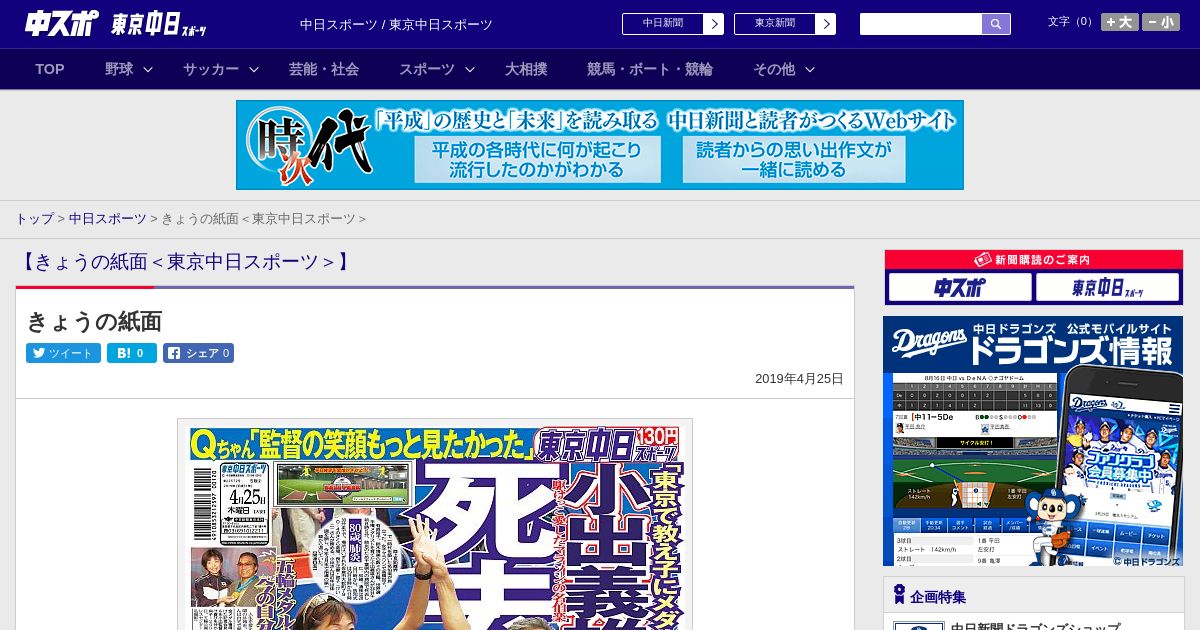Click the 中日スポーツ / 東京中日スポーツ header text
Image resolution: width=1200 pixels, height=630 pixels.
pyautogui.click(x=396, y=24)
